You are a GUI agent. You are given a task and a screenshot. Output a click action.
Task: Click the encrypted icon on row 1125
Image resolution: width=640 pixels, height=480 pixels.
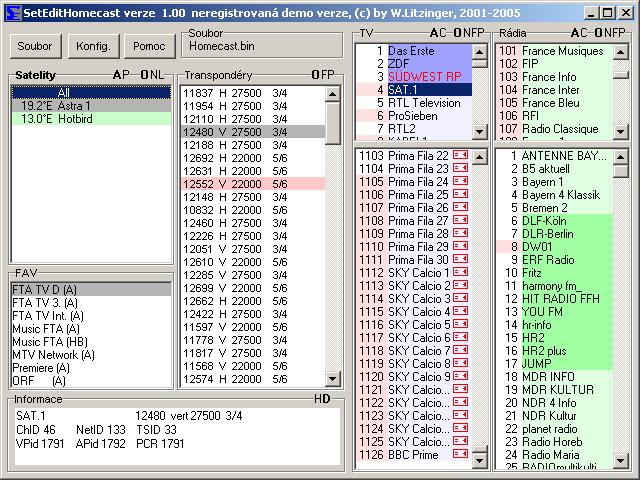(460, 441)
